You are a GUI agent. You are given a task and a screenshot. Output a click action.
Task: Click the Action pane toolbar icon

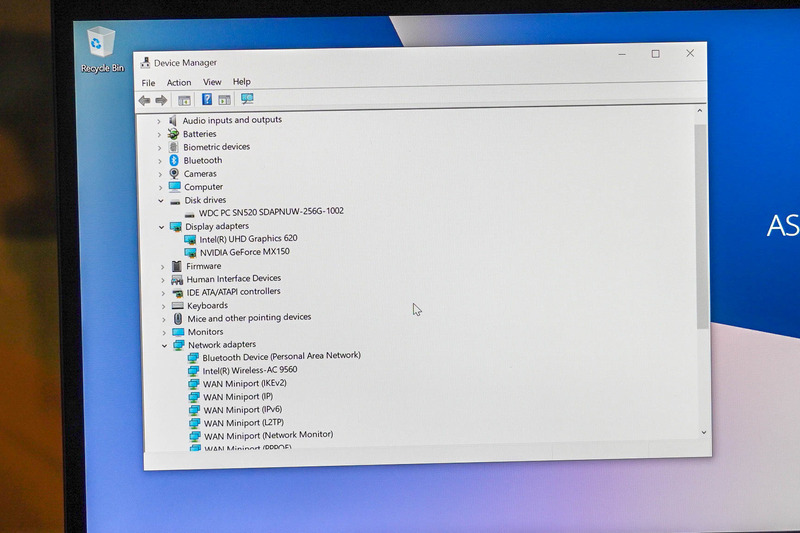click(x=224, y=100)
